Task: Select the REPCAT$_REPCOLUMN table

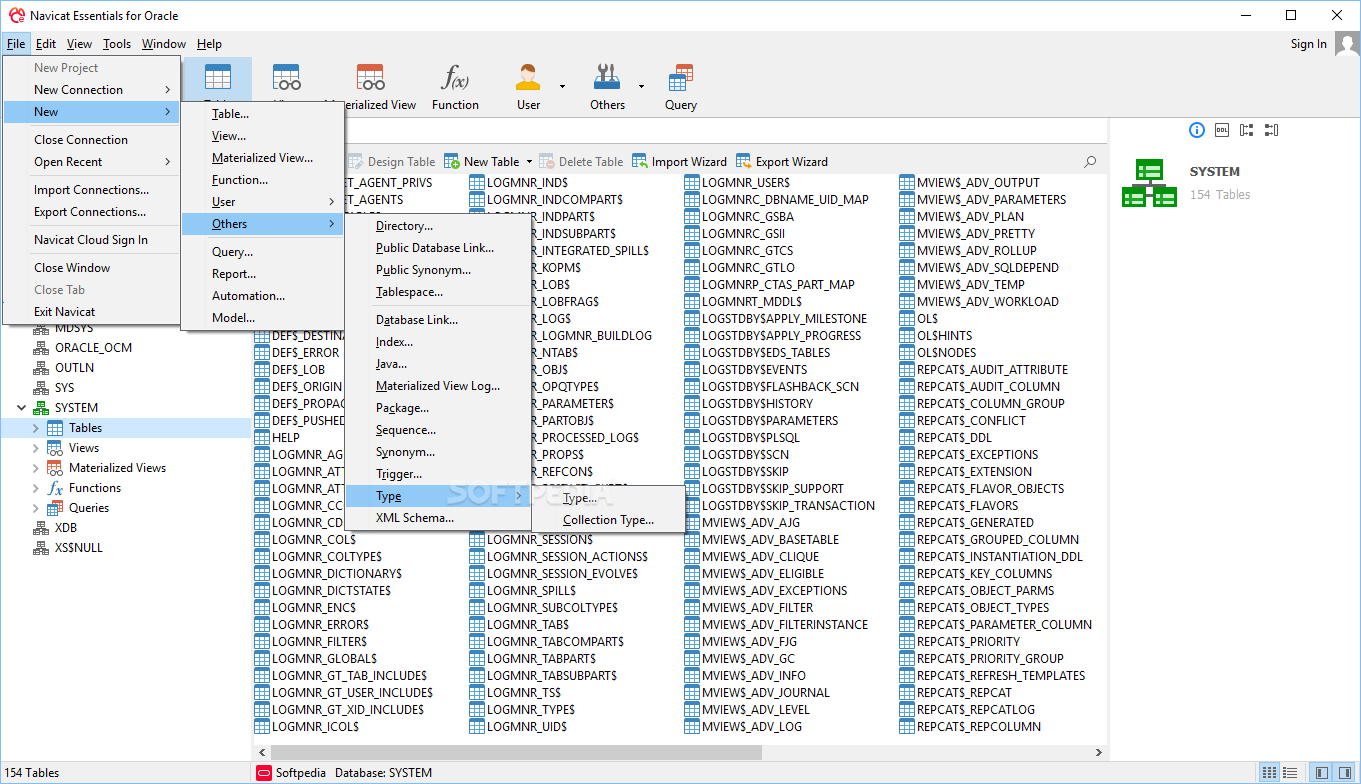Action: (970, 727)
